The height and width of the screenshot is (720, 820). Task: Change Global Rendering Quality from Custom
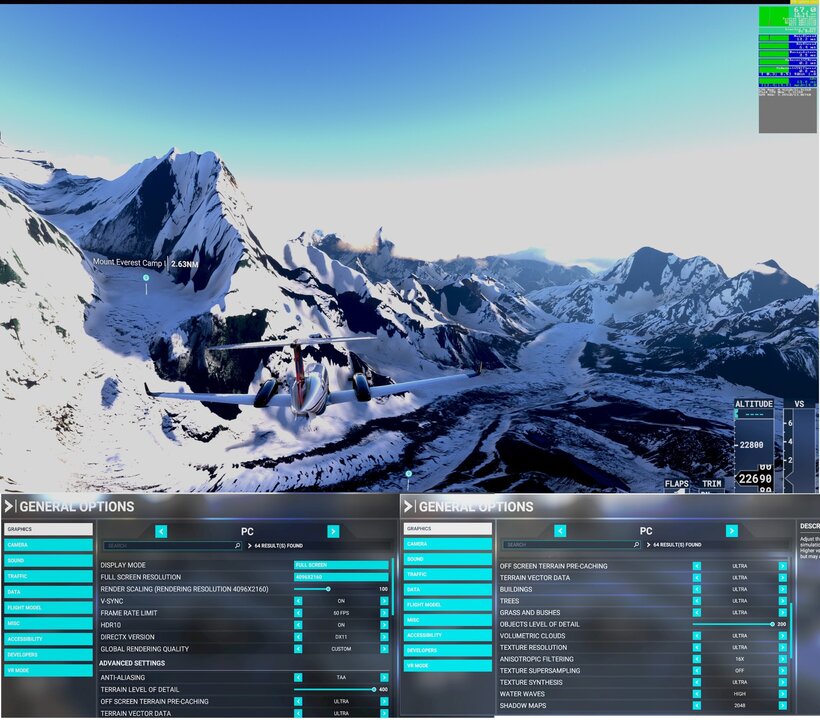(384, 649)
